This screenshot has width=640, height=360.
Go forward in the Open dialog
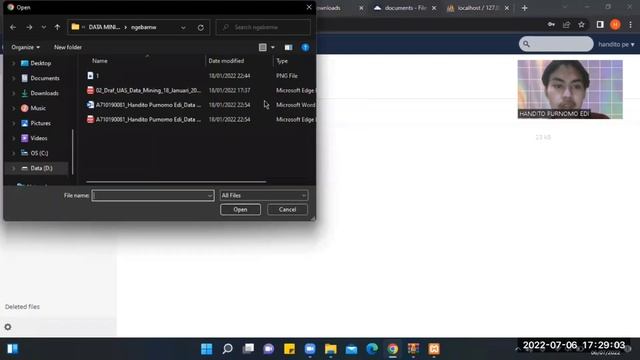(29, 27)
